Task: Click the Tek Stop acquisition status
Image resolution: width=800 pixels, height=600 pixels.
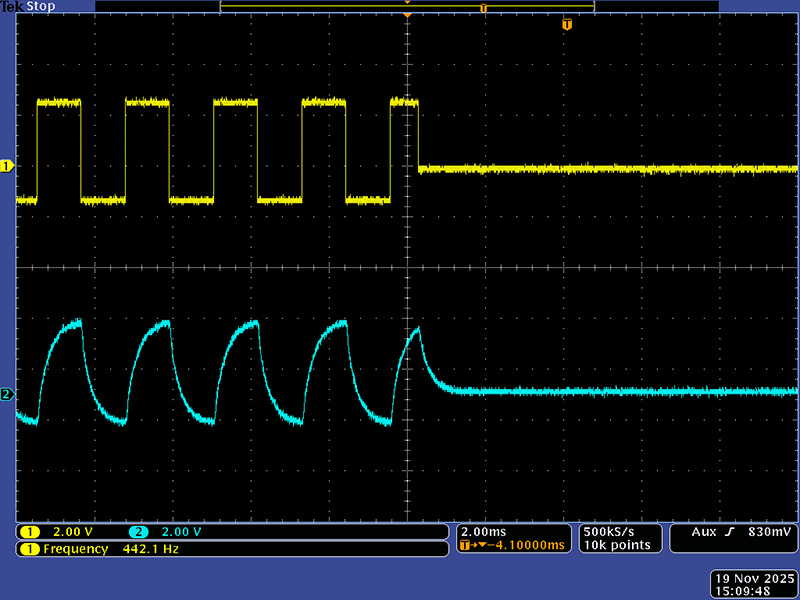Action: pos(28,6)
